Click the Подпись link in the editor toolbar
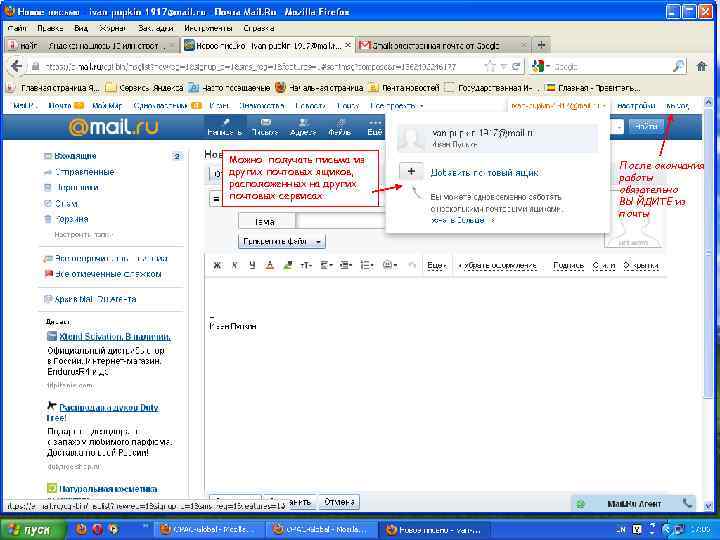 568,265
